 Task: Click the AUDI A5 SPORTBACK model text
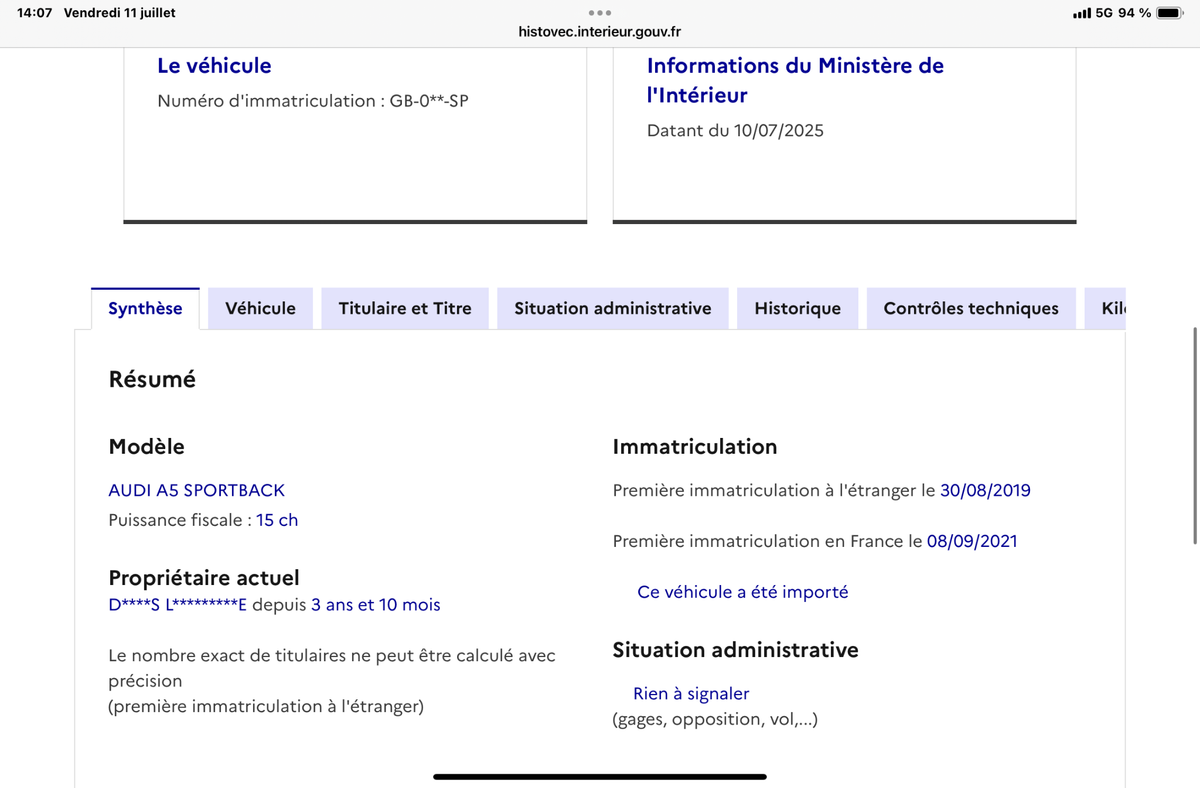click(196, 490)
